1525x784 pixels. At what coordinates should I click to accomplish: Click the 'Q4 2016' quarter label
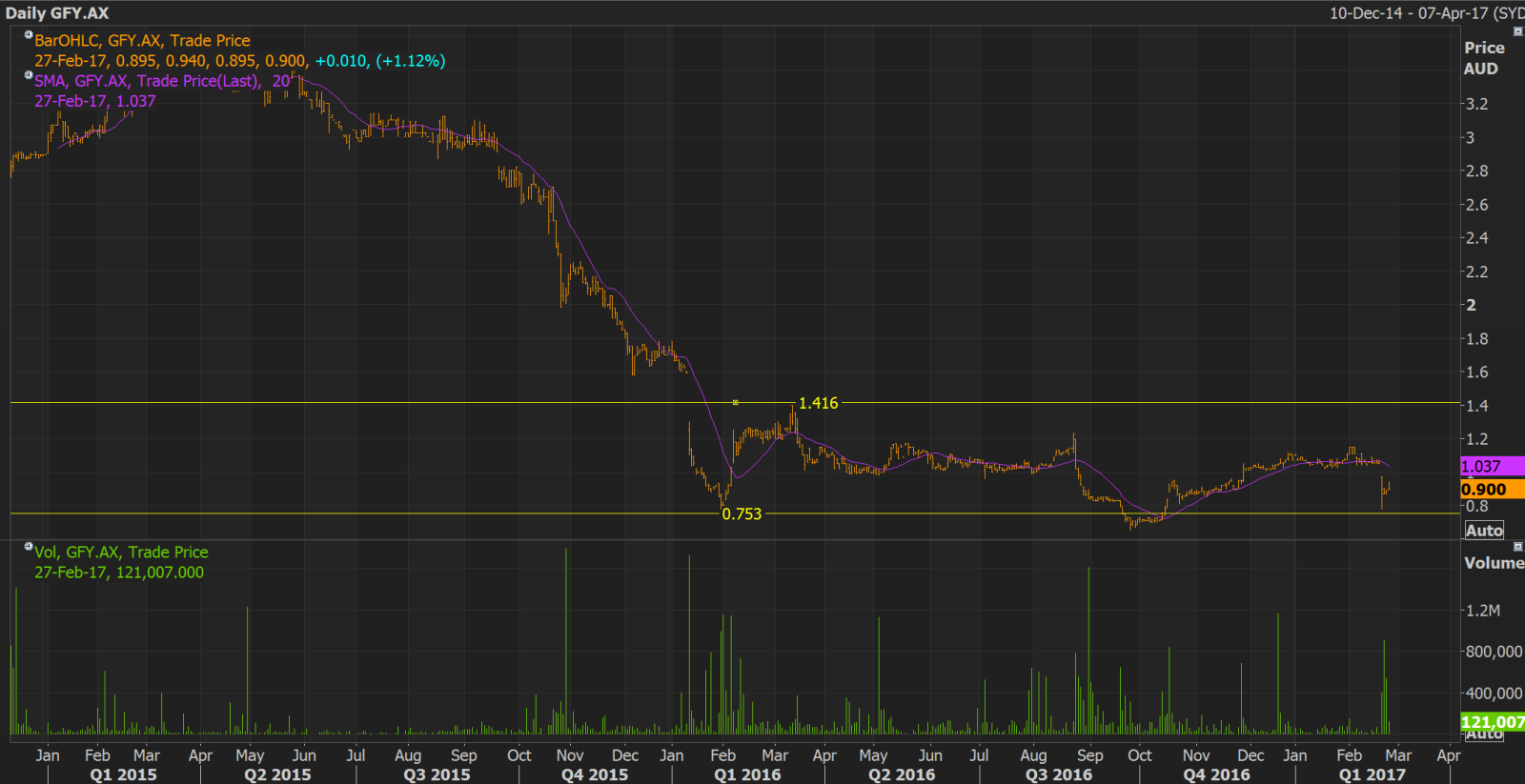[x=1216, y=774]
